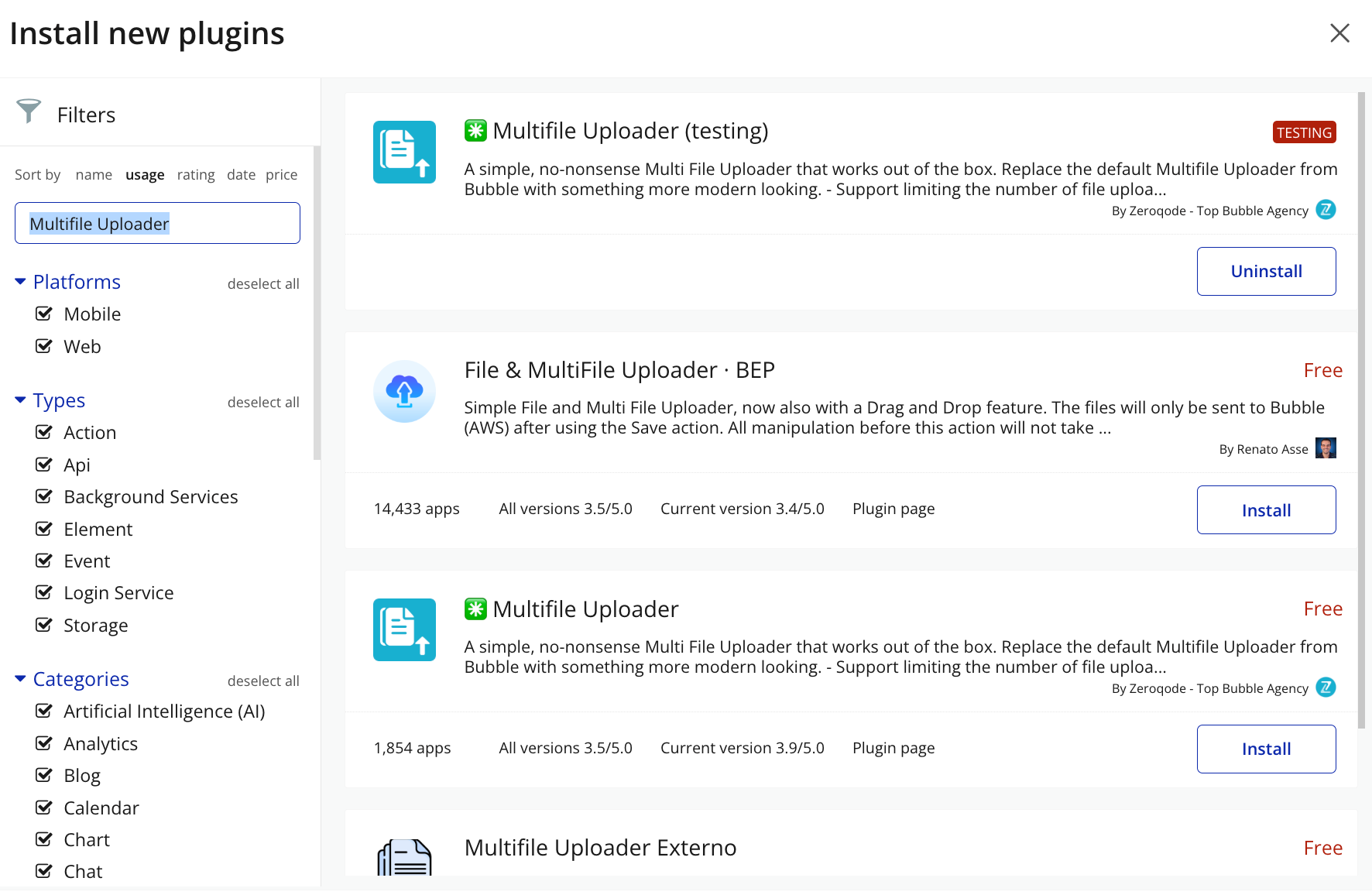This screenshot has height=895, width=1372.
Task: Click Renato Asse author avatar
Action: pyautogui.click(x=1326, y=448)
